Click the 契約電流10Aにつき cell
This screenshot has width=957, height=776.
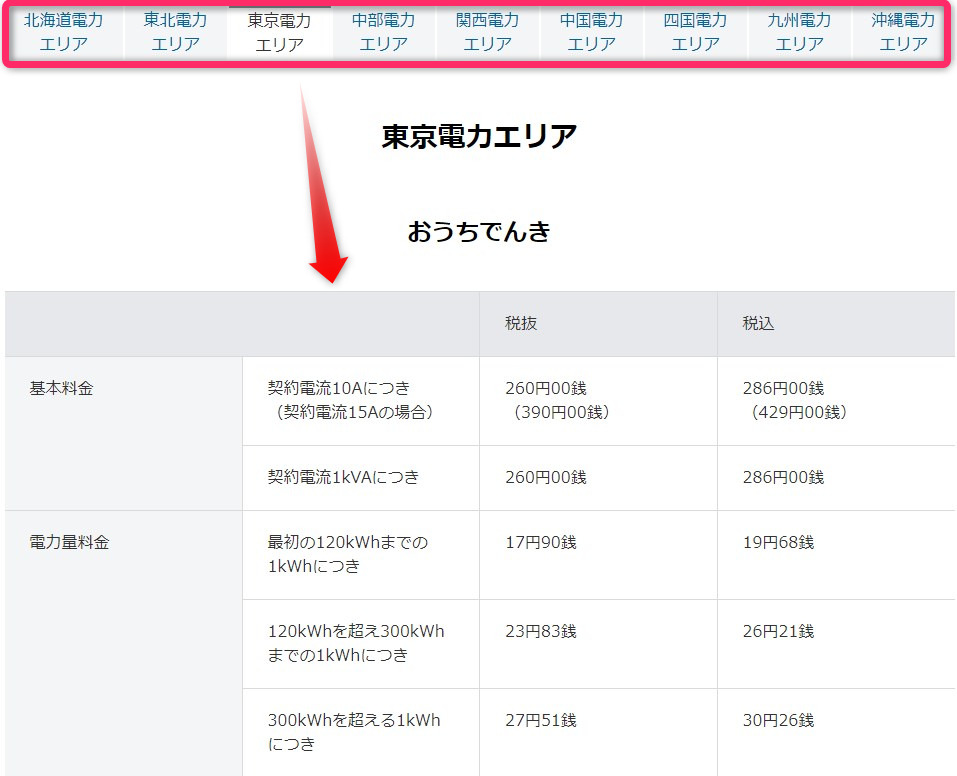click(x=361, y=401)
